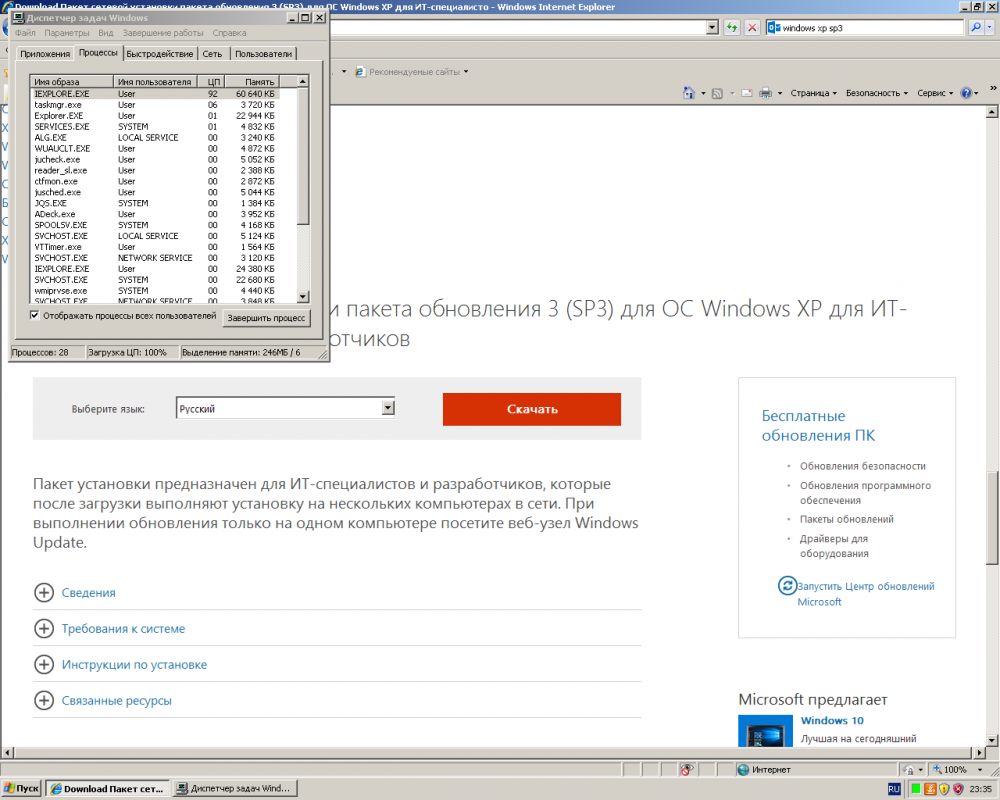This screenshot has width=1000, height=800.
Task: Click the Read Mail envelope icon
Action: pos(745,93)
